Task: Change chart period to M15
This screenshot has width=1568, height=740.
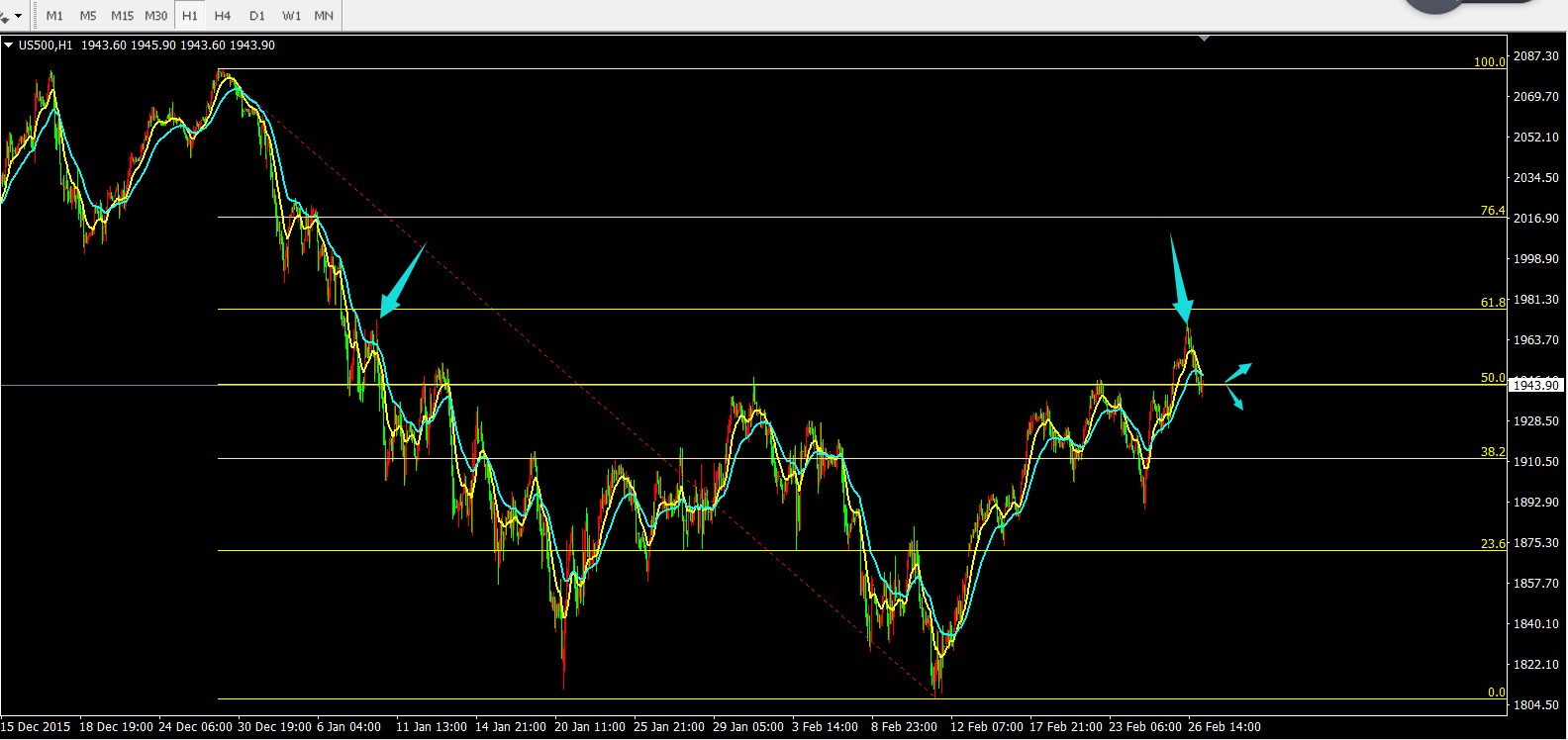Action: click(x=122, y=16)
